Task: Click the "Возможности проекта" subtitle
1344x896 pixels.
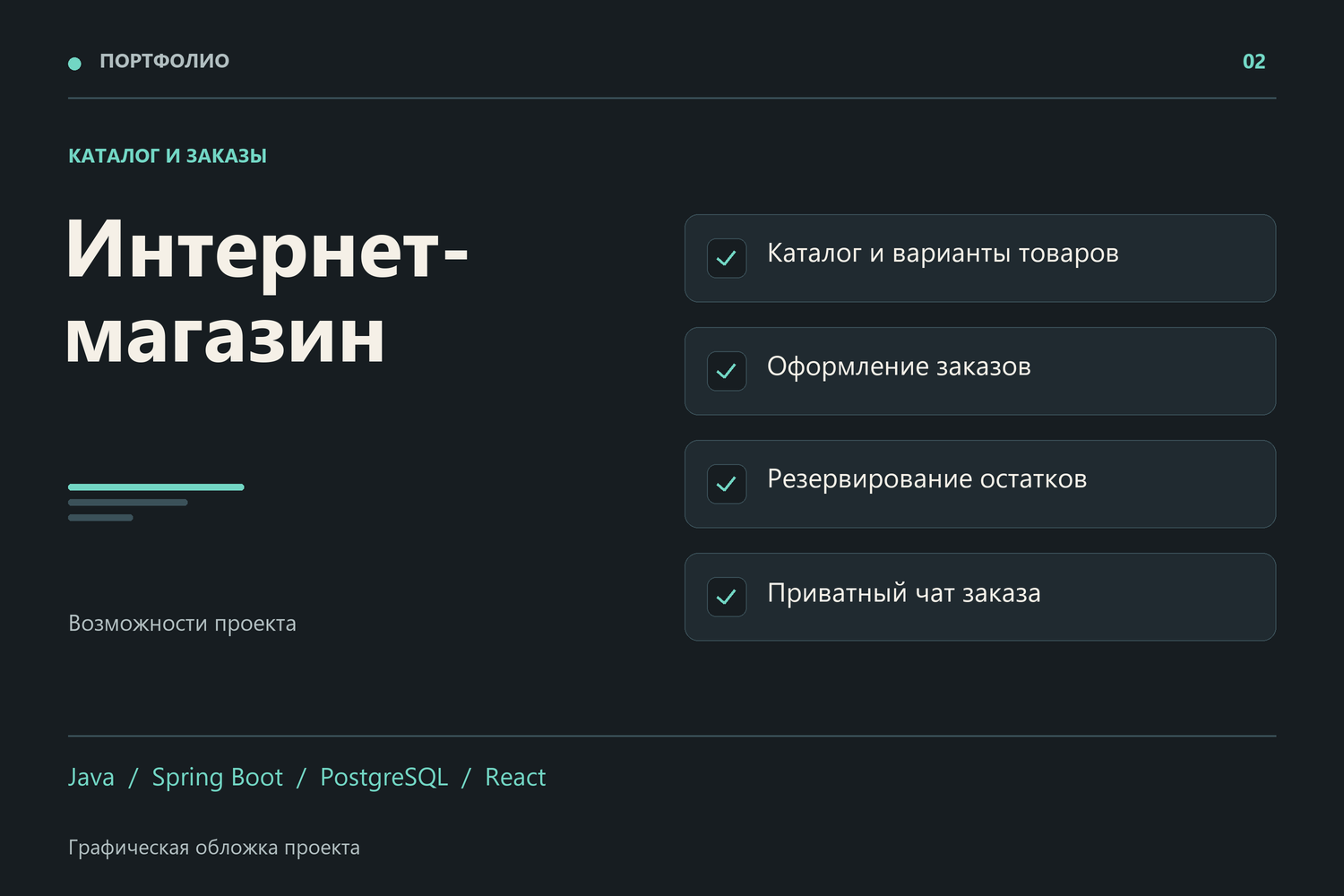Action: [x=182, y=624]
